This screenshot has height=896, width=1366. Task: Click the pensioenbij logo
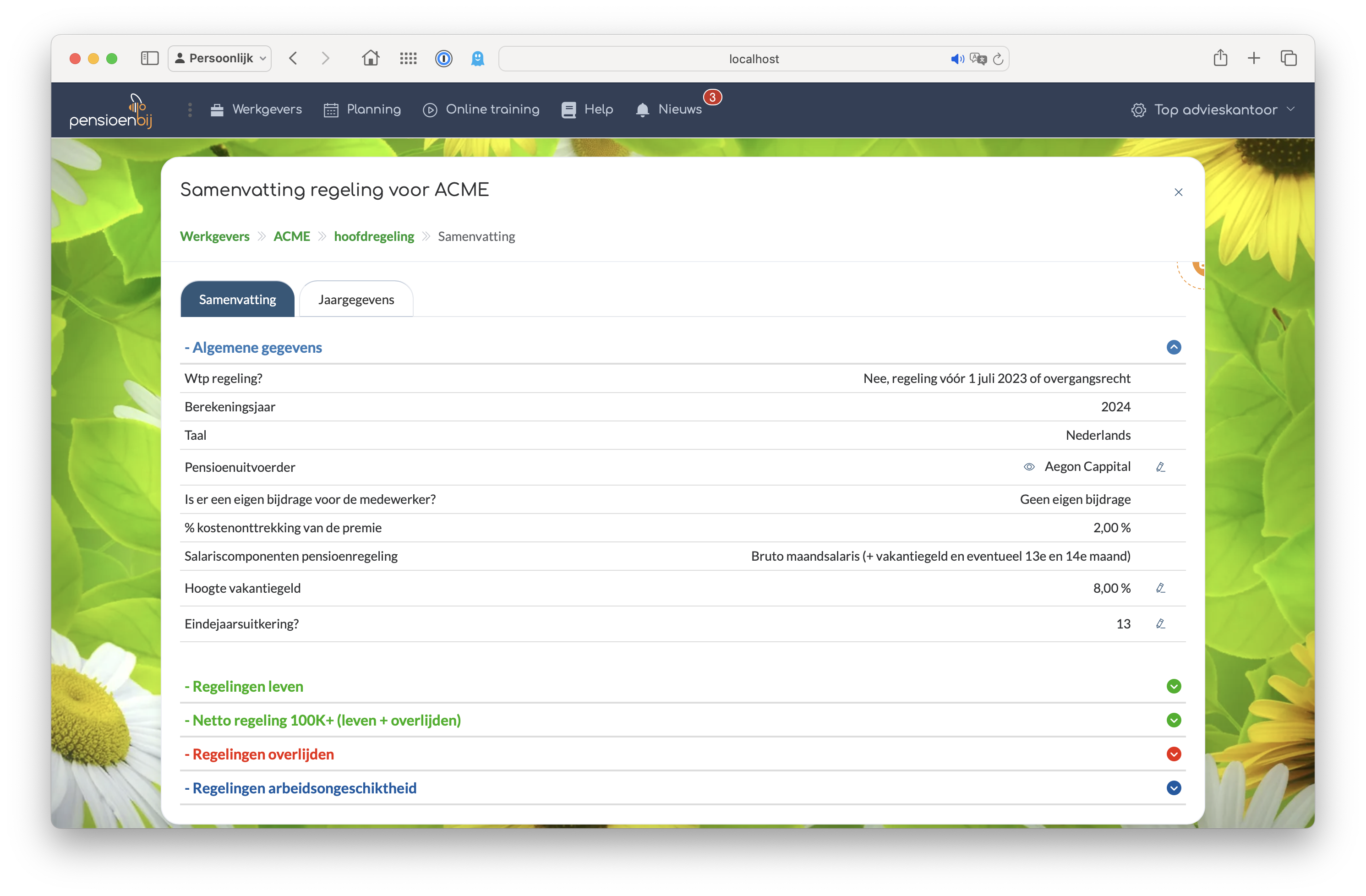(x=111, y=110)
